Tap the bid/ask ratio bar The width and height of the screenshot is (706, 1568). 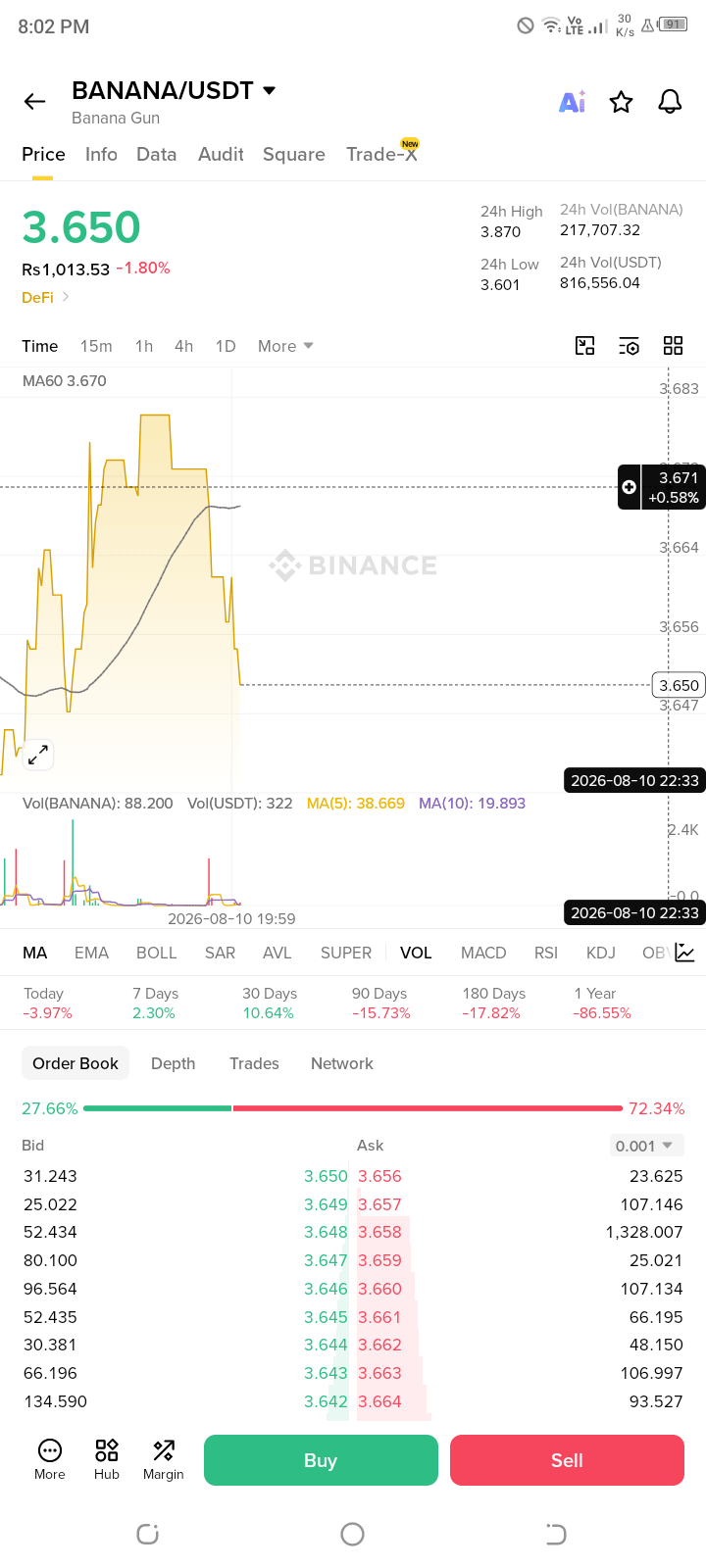pyautogui.click(x=353, y=1108)
